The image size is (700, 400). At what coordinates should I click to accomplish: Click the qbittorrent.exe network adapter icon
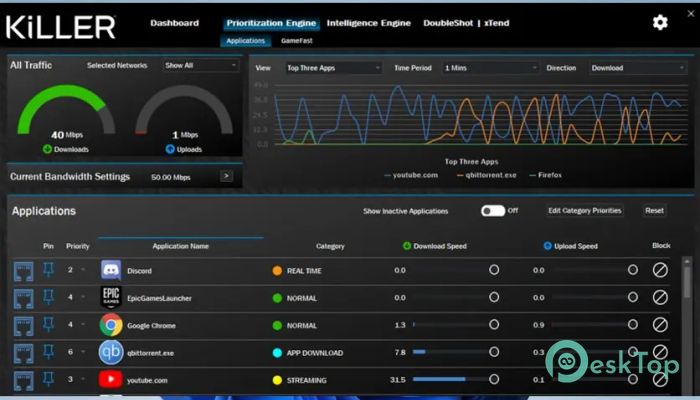pos(23,353)
